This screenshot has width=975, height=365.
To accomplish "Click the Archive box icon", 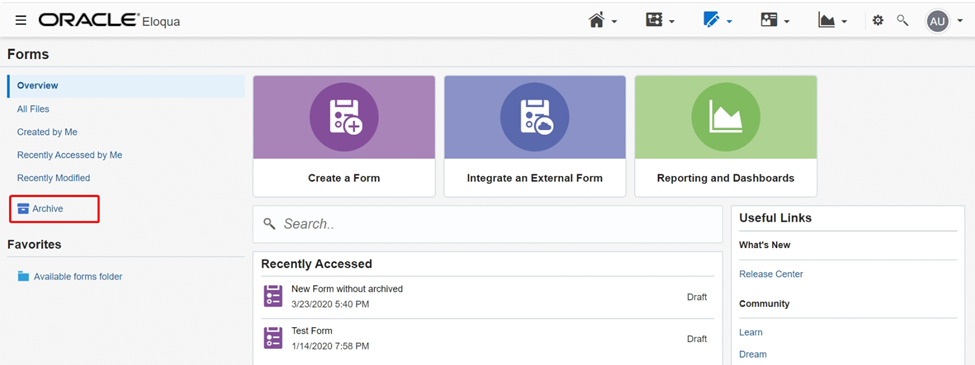I will click(23, 209).
